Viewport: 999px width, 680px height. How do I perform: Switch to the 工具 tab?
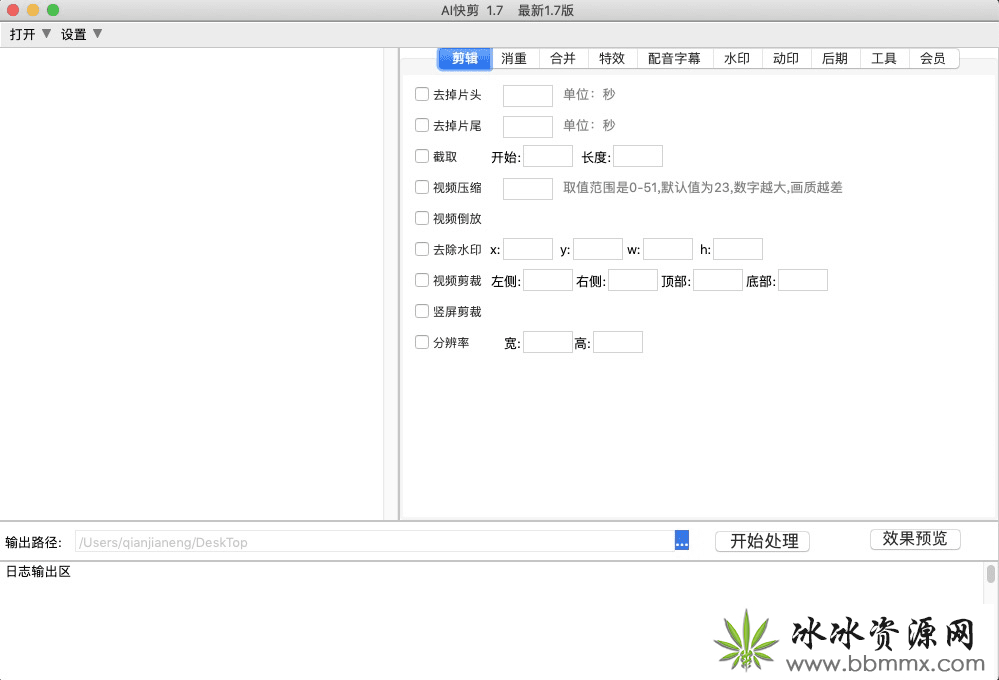coord(884,59)
